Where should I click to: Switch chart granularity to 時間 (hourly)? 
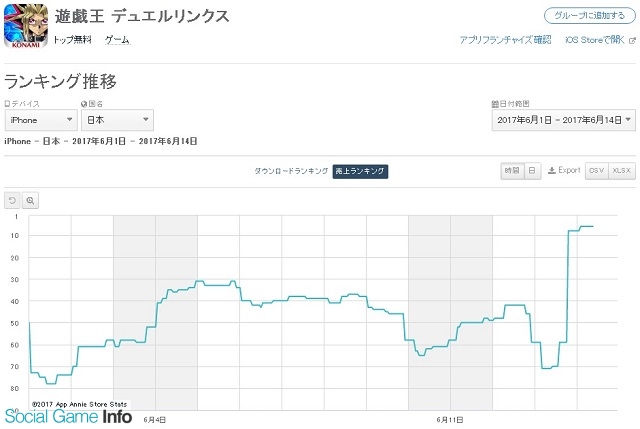(512, 171)
